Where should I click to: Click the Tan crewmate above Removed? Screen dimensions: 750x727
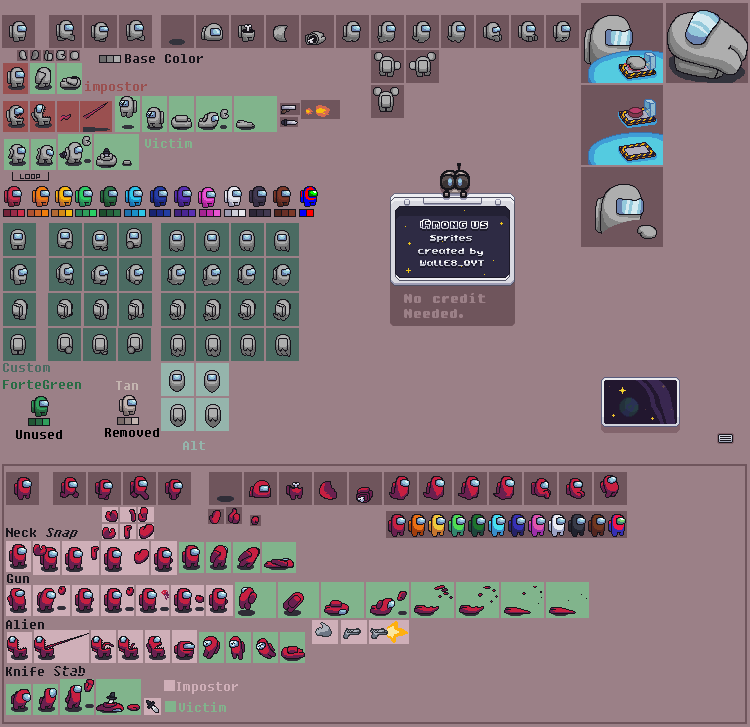coord(128,406)
